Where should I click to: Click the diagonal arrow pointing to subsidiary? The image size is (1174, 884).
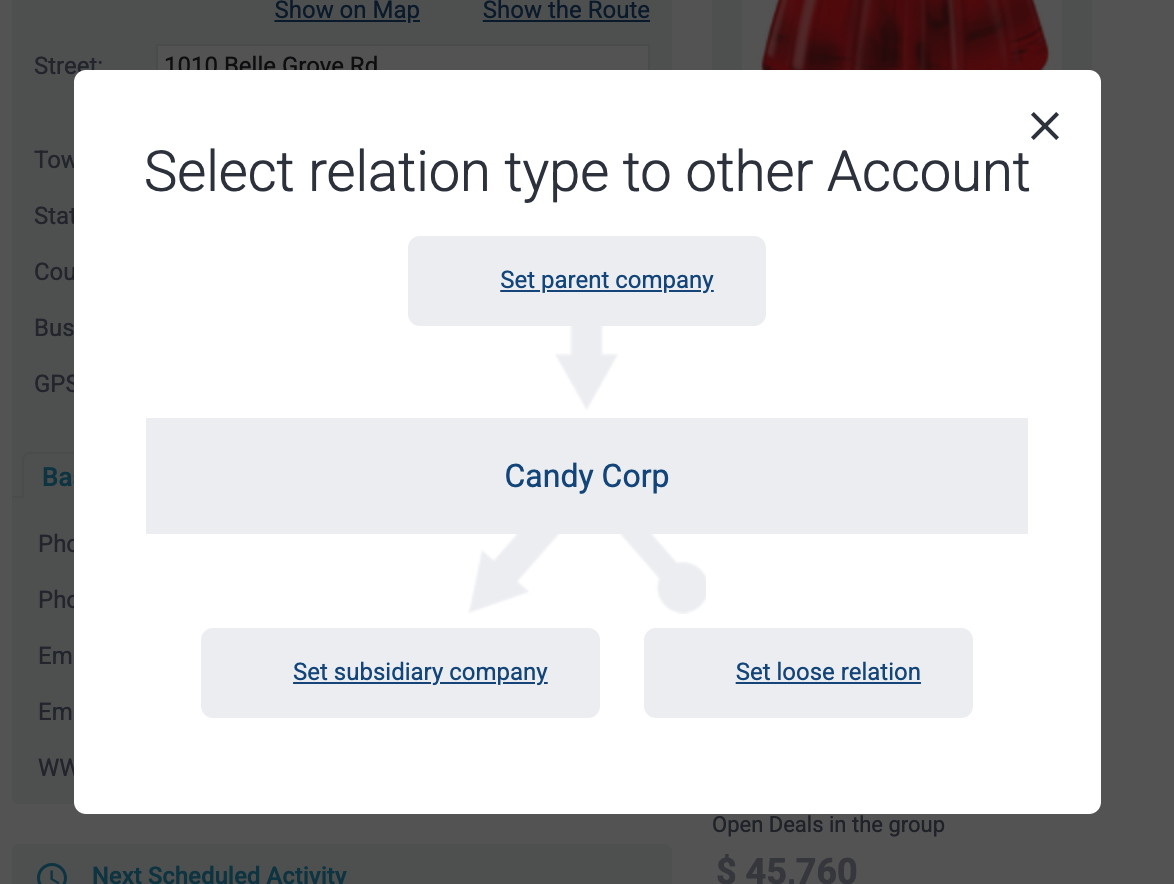[513, 573]
